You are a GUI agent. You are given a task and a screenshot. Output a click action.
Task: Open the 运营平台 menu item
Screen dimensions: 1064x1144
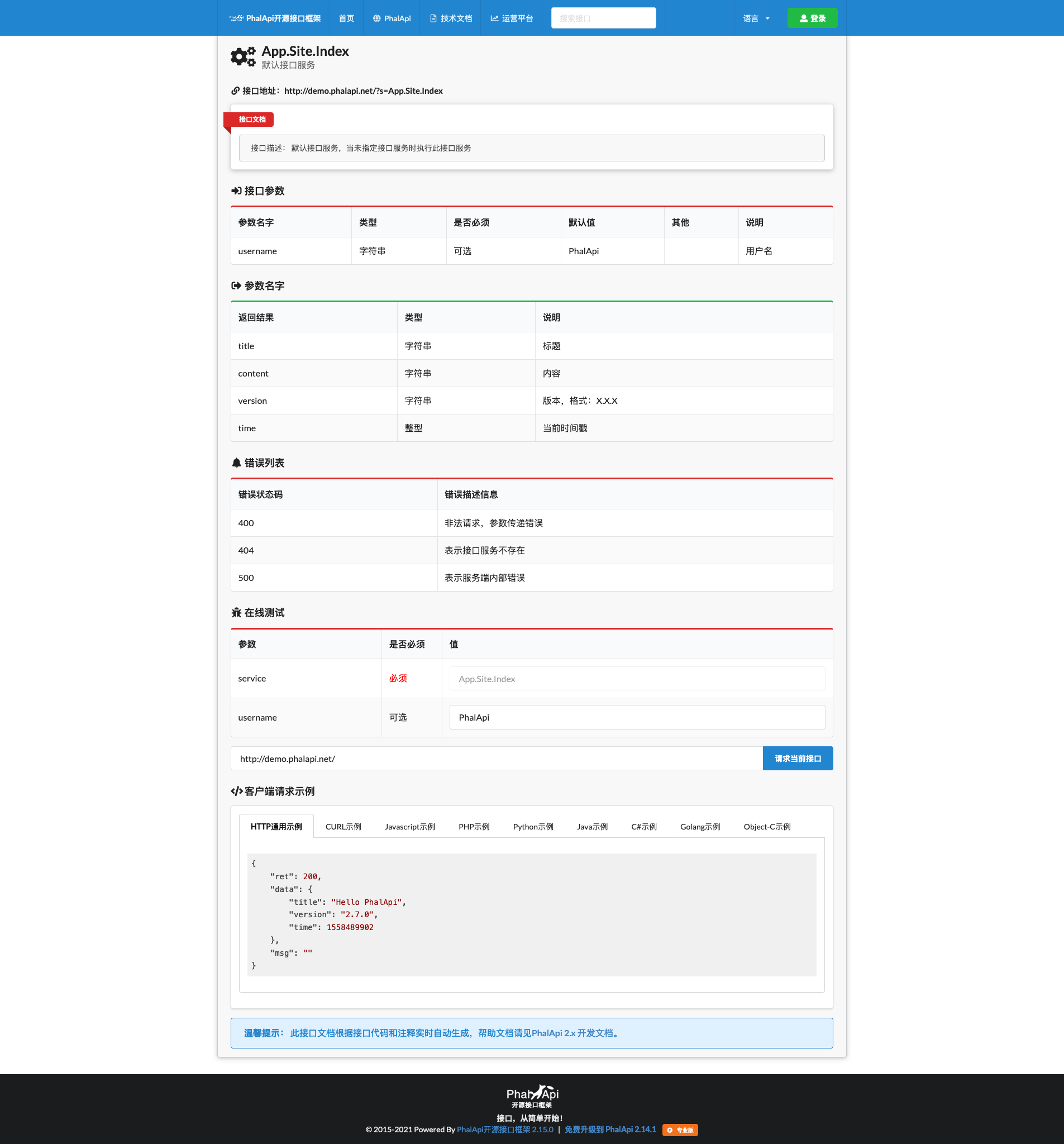pos(512,18)
